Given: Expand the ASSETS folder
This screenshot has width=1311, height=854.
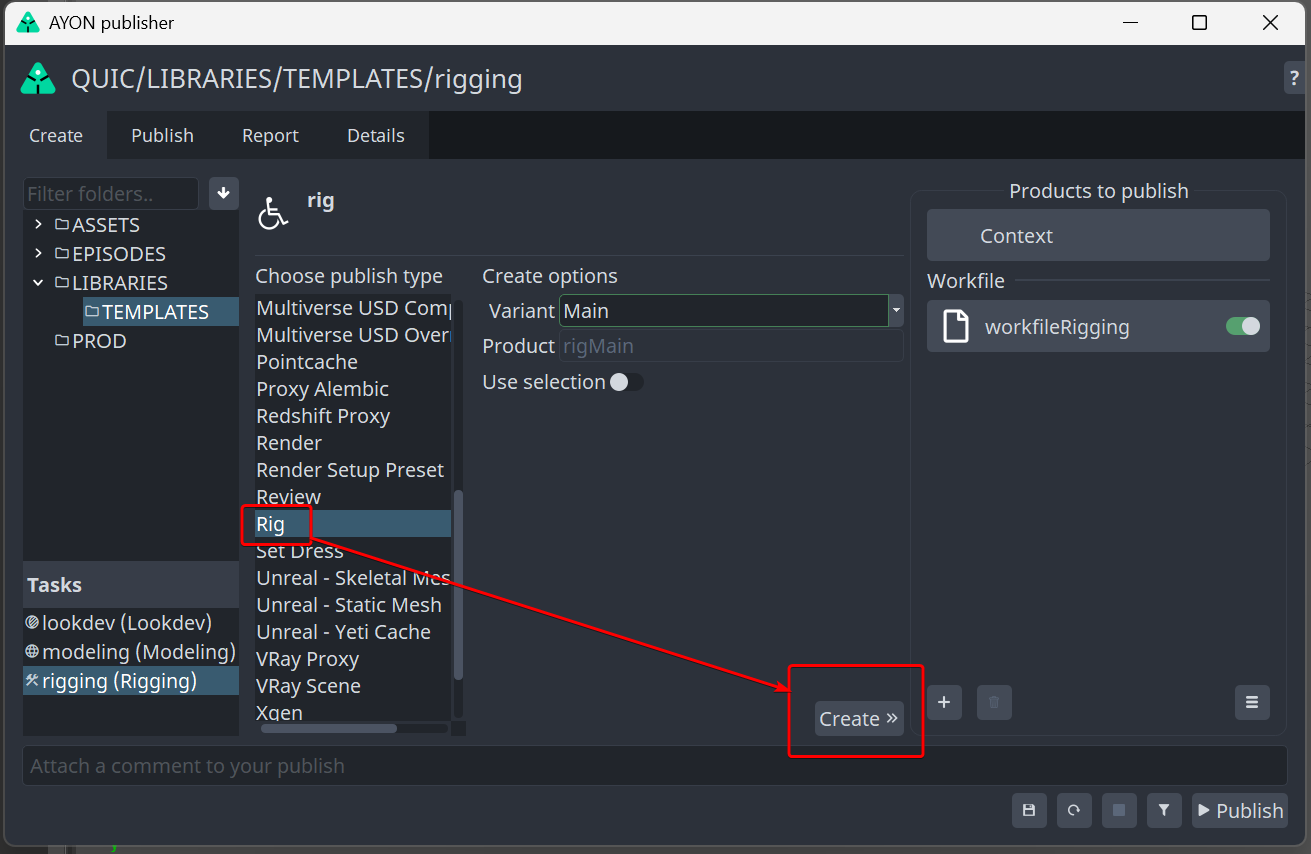Looking at the screenshot, I should pyautogui.click(x=38, y=225).
